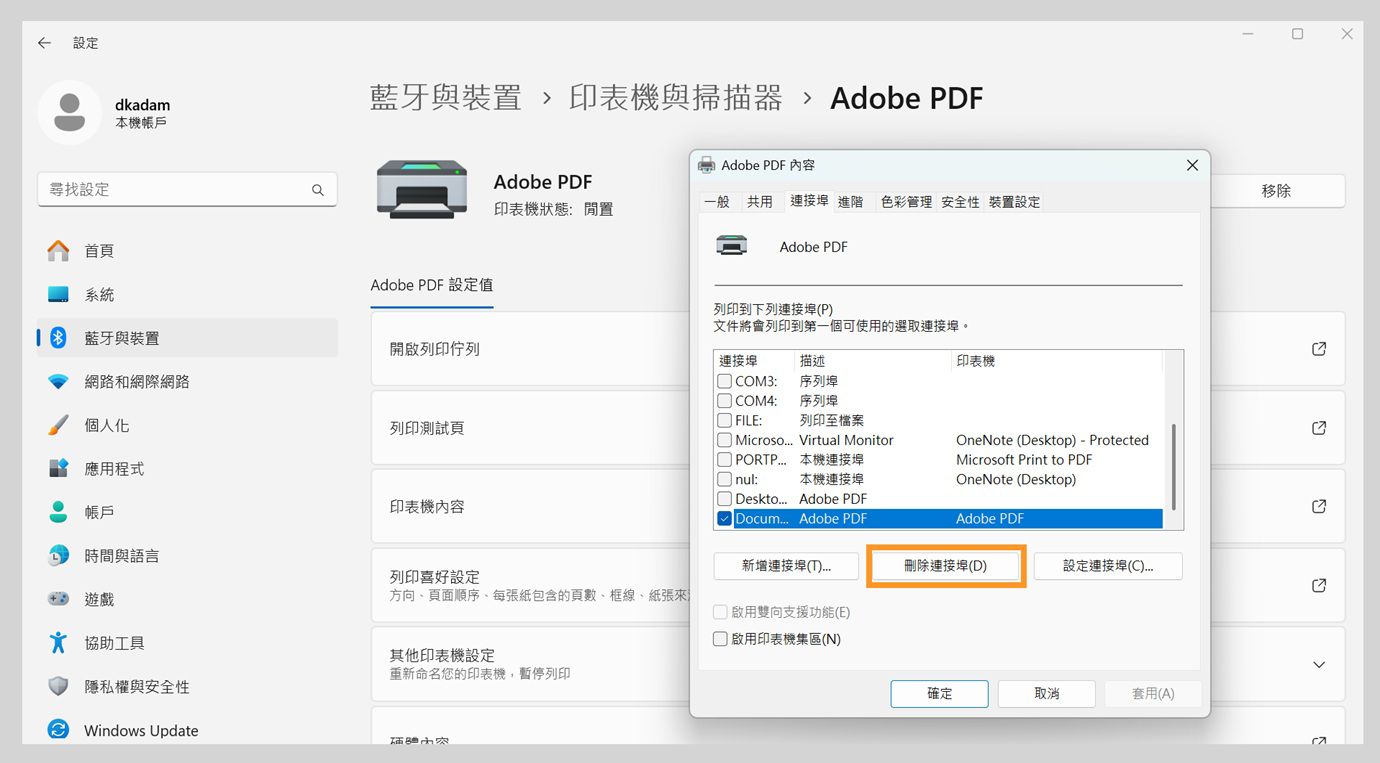Viewport: 1380px width, 763px height.
Task: Uncheck the highlighted Documents port checkbox
Action: point(725,518)
